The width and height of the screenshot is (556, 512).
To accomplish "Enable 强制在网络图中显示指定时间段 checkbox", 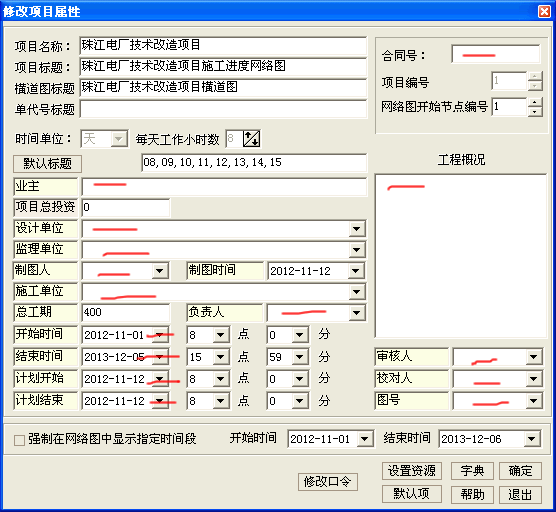I will (19, 440).
